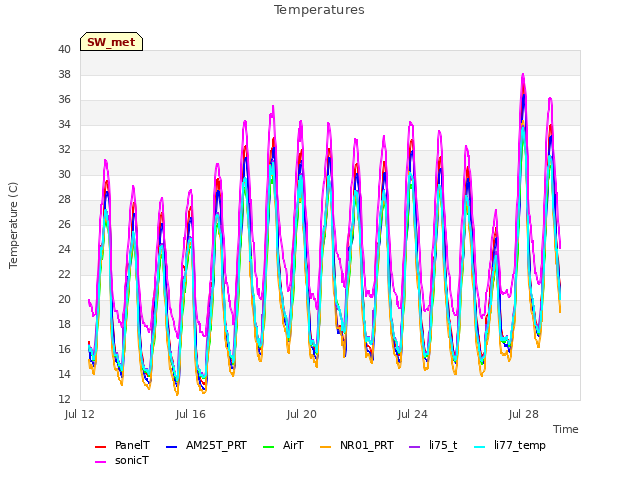Click the green AirT legend swatch

pos(269,447)
